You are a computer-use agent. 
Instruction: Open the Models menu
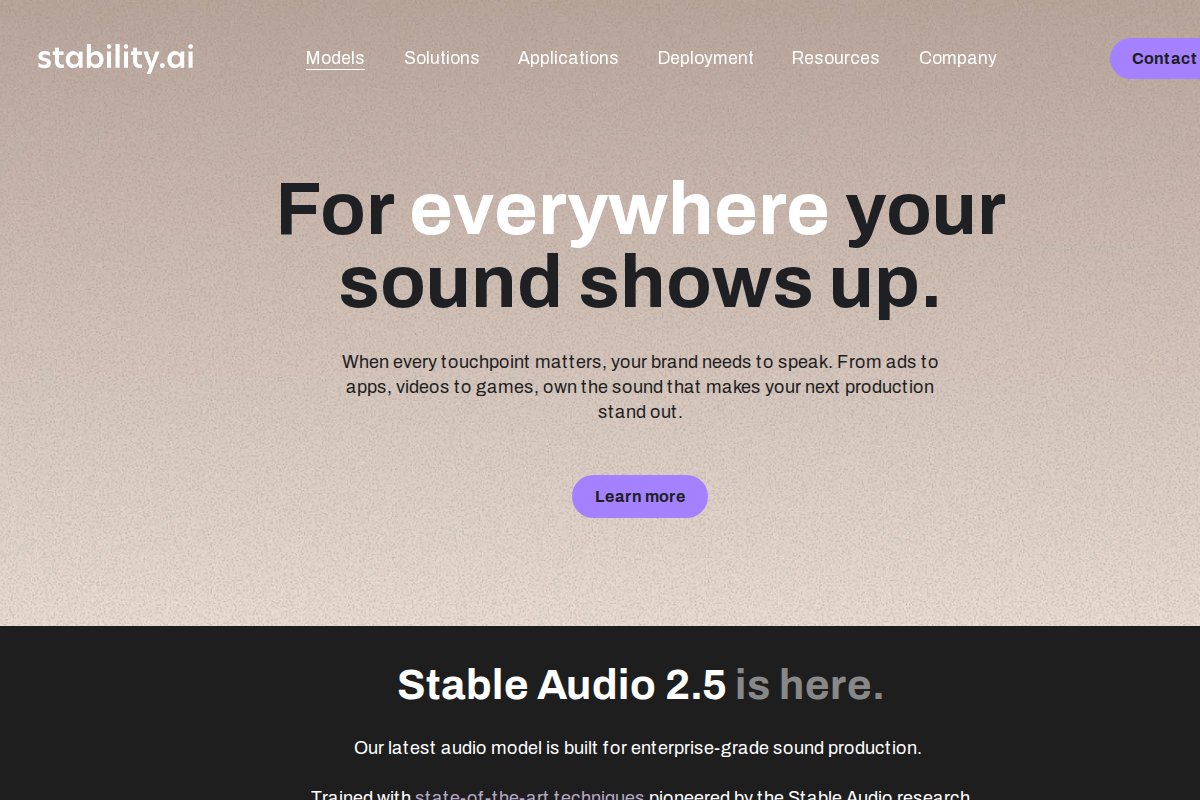tap(335, 58)
